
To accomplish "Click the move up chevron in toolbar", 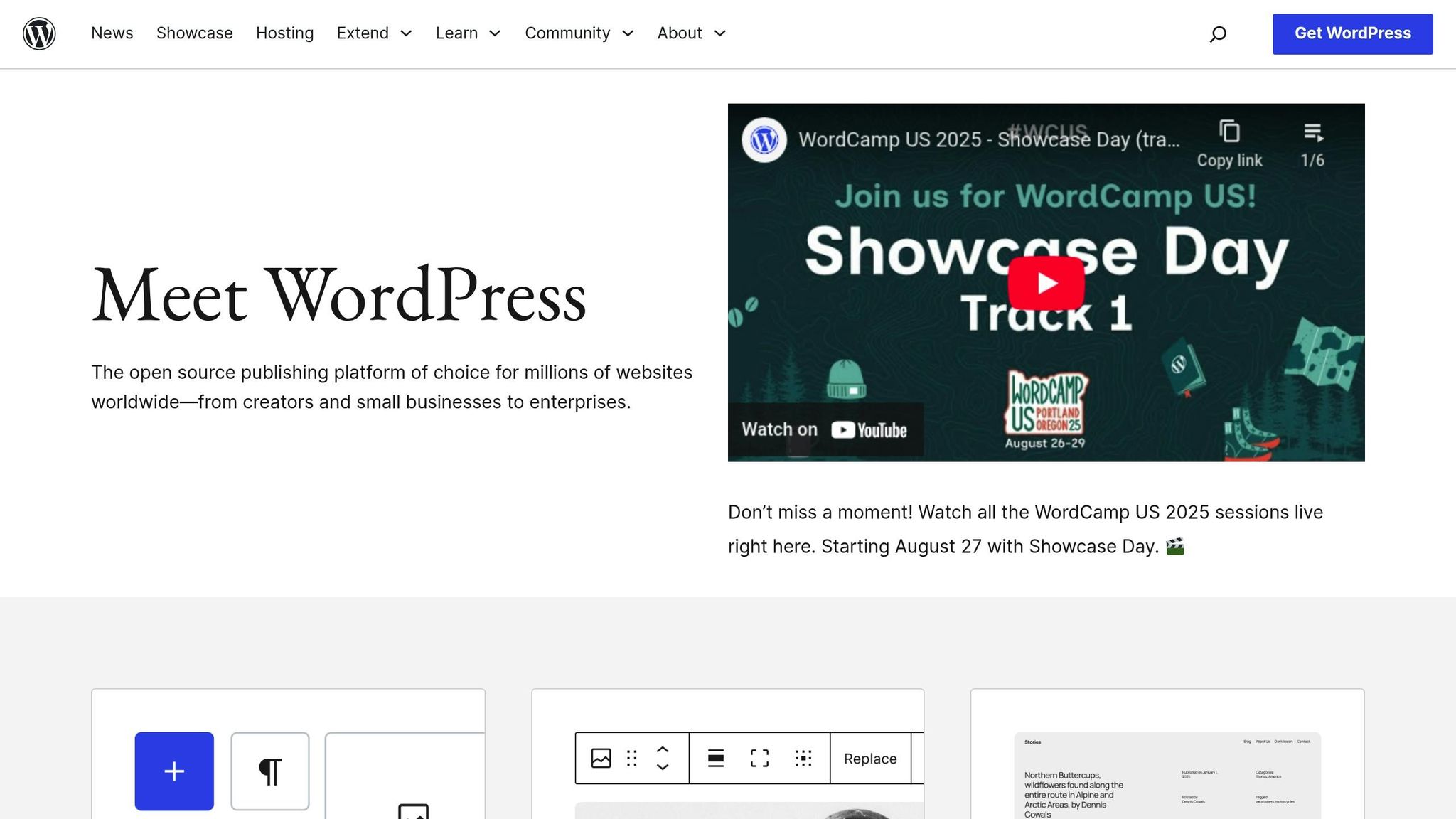I will pos(663,749).
